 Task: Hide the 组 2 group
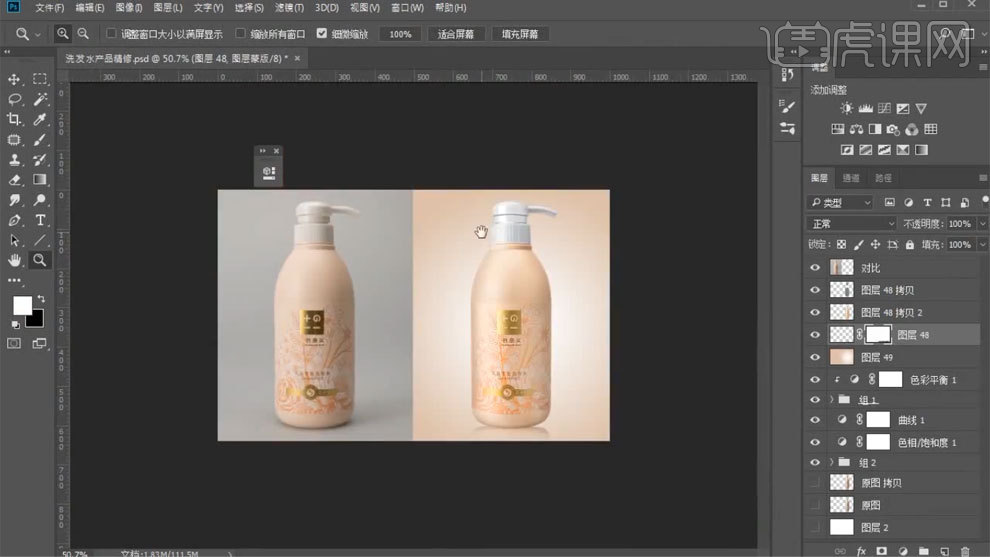[x=815, y=462]
